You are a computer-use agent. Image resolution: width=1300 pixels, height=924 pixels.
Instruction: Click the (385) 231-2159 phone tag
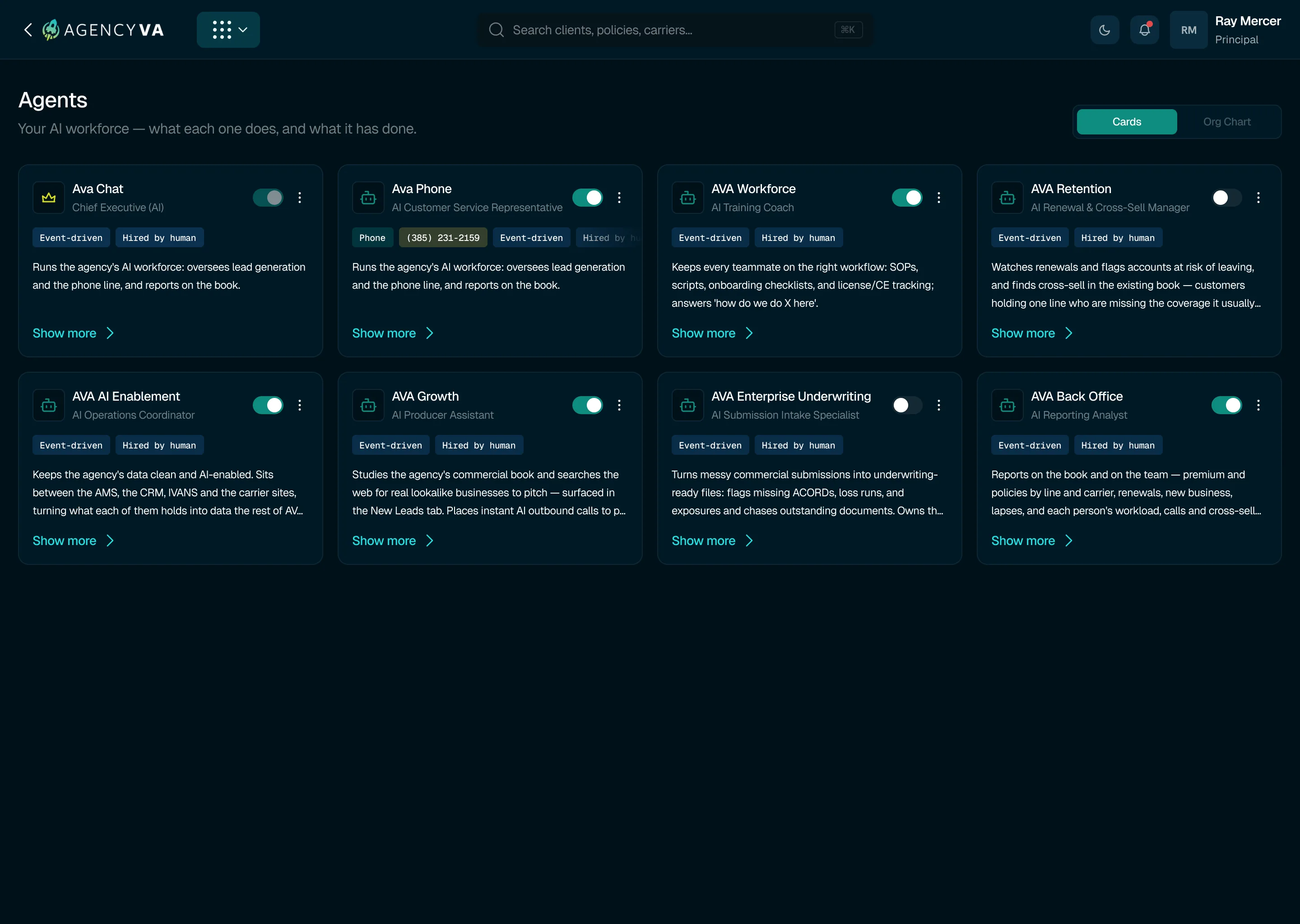click(443, 238)
